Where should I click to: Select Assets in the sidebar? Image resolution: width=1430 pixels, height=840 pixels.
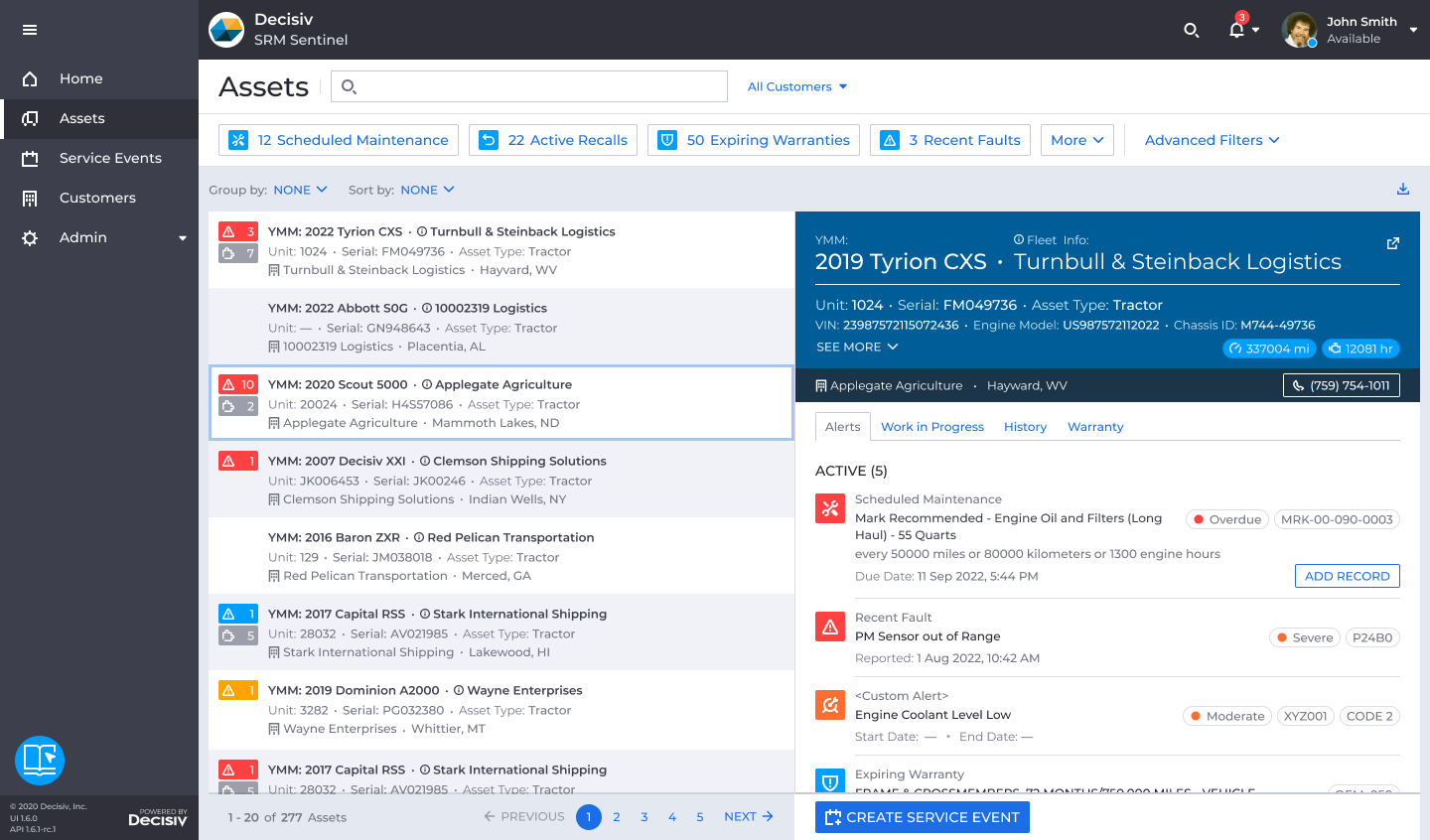point(99,118)
